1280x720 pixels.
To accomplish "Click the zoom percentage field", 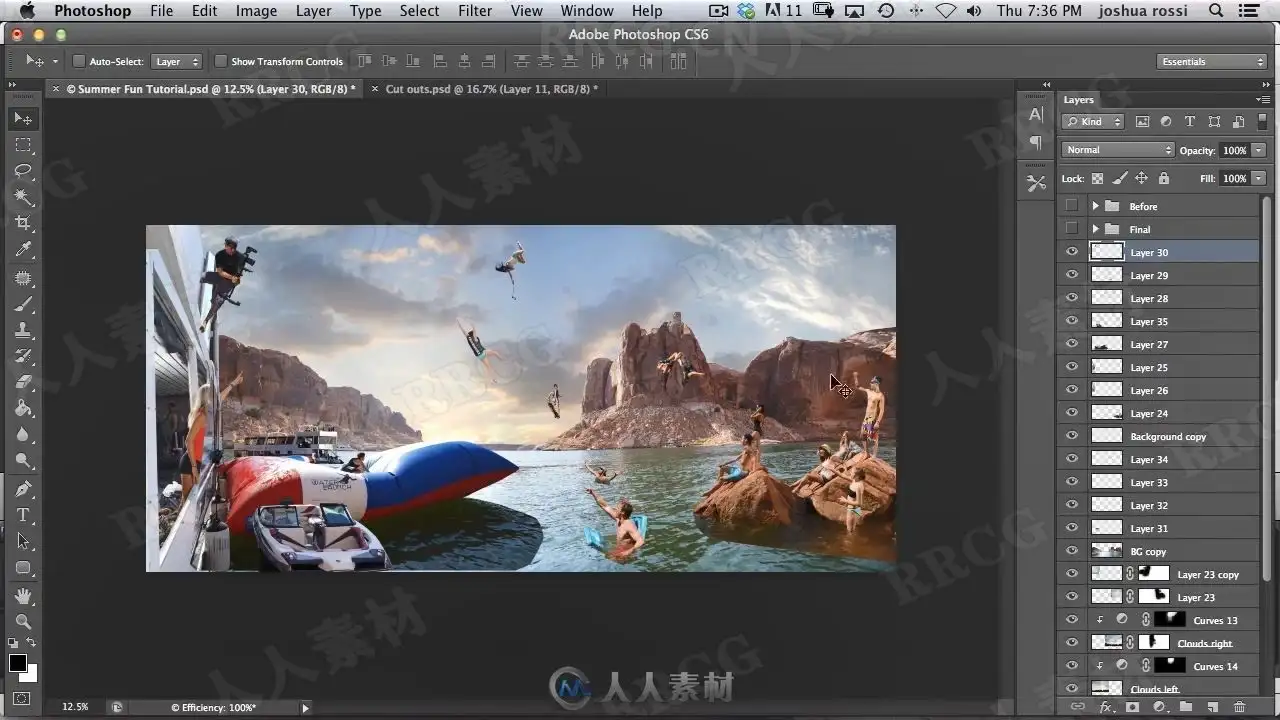I will coord(75,707).
